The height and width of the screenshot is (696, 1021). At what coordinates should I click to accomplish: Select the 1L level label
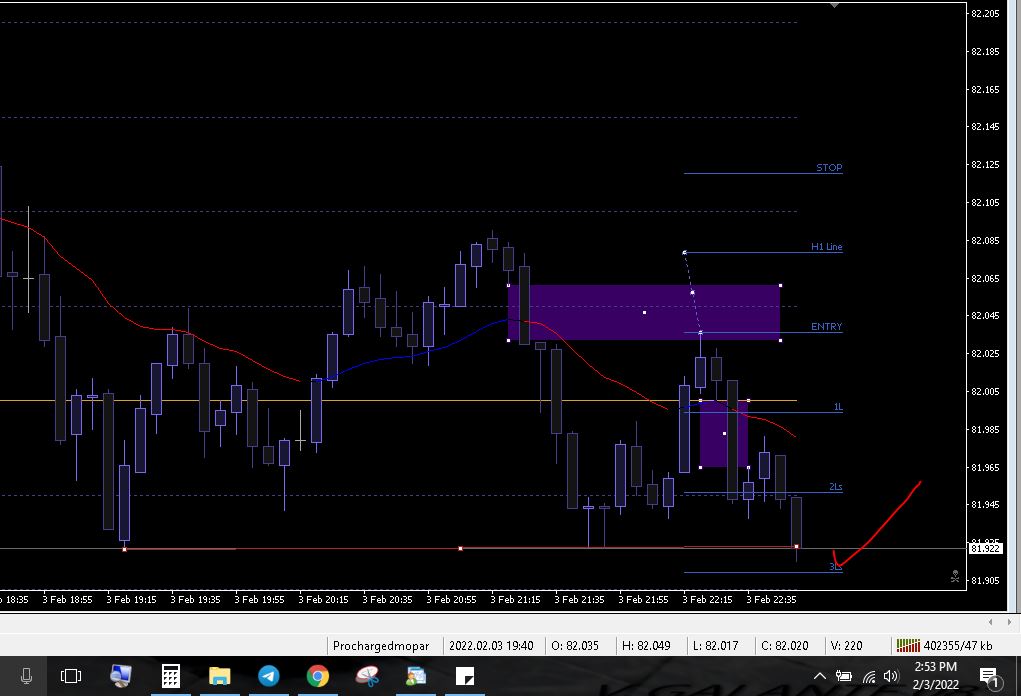coord(838,407)
